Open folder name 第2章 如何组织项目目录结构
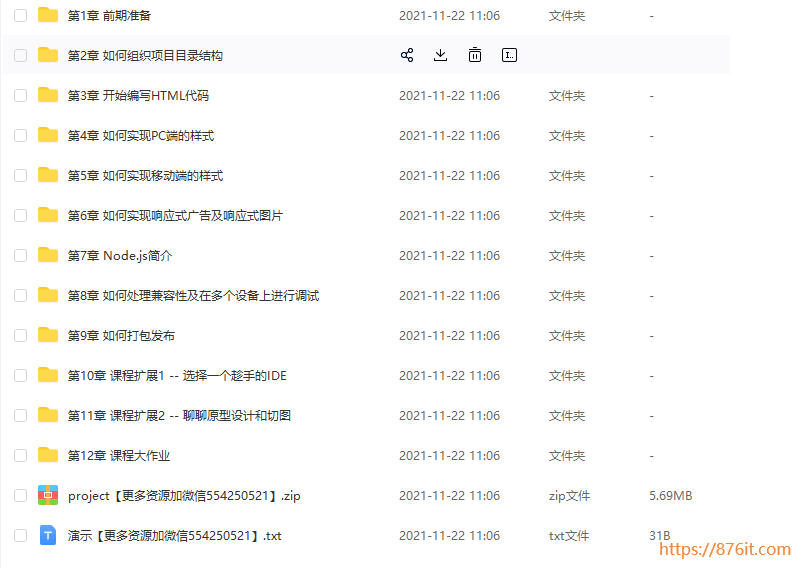807x568 pixels. coord(145,56)
